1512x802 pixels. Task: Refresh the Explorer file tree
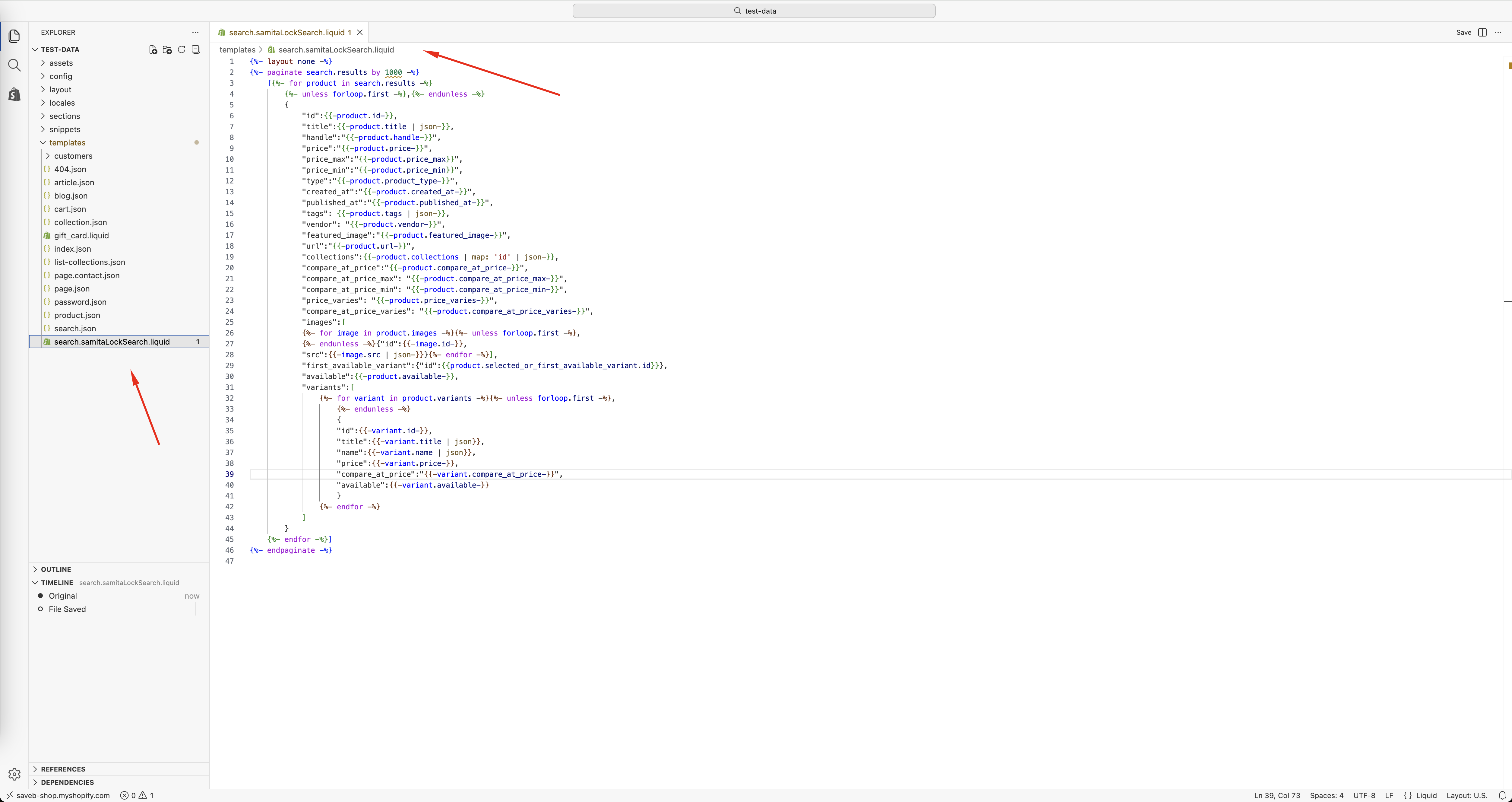click(x=181, y=50)
